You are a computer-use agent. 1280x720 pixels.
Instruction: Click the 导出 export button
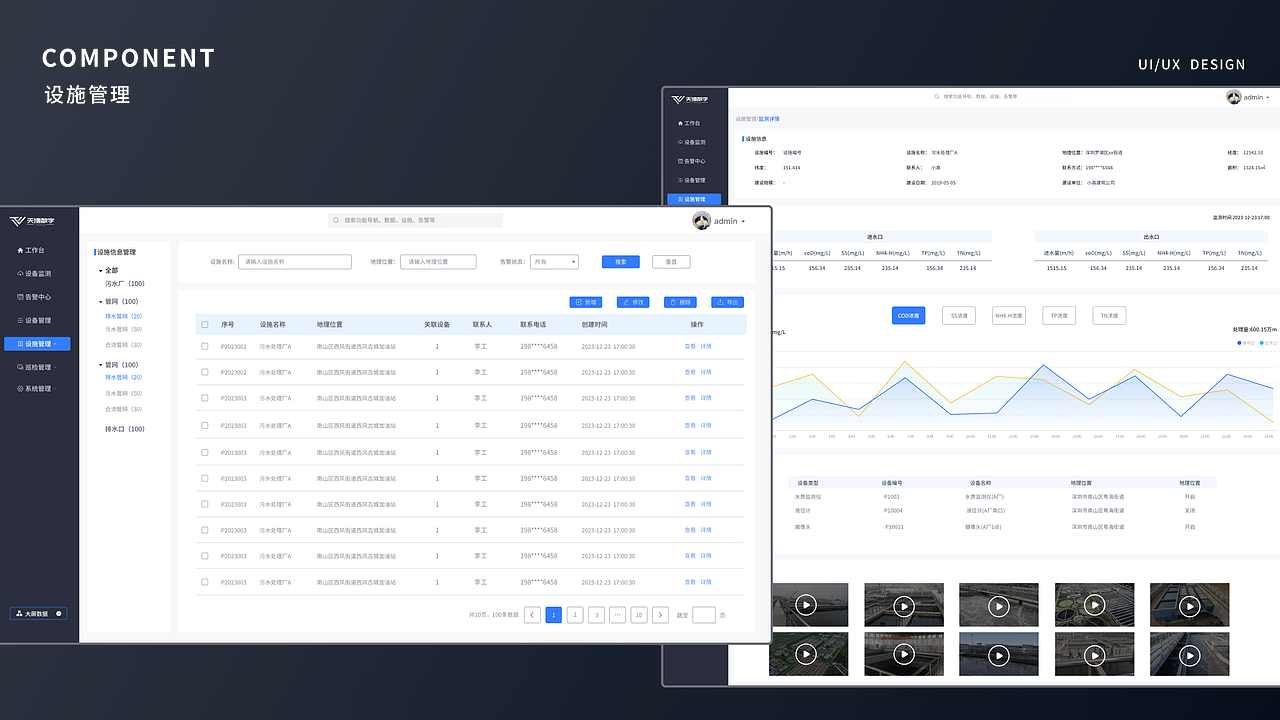(727, 302)
